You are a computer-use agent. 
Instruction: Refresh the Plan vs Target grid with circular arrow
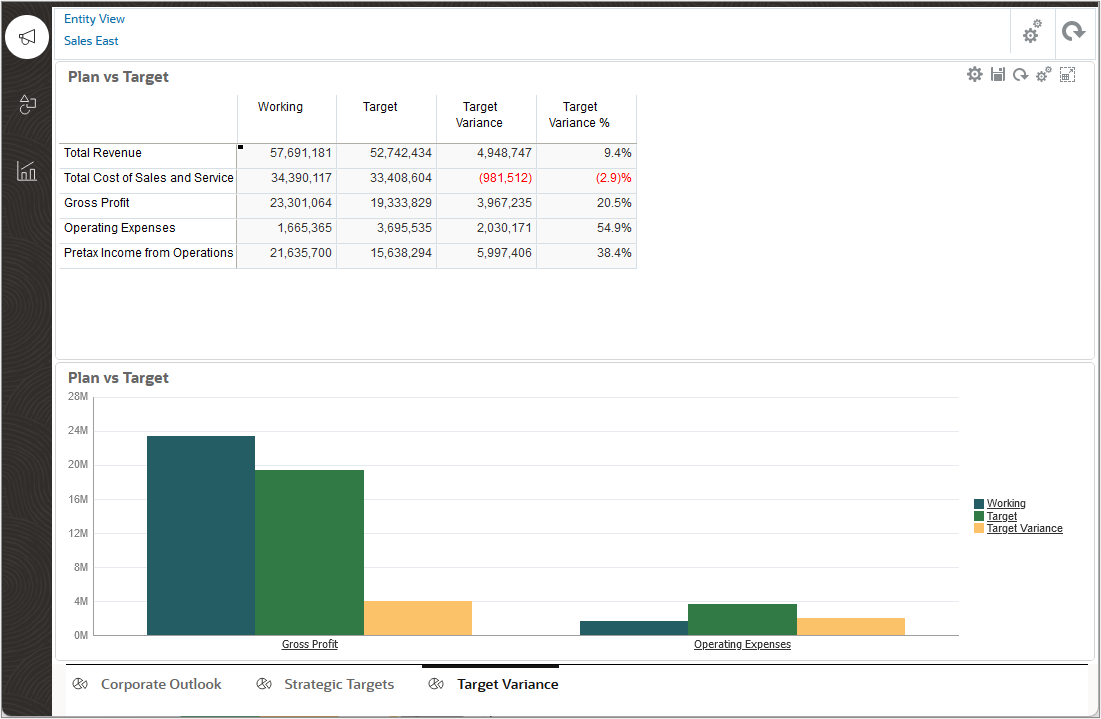(1020, 73)
